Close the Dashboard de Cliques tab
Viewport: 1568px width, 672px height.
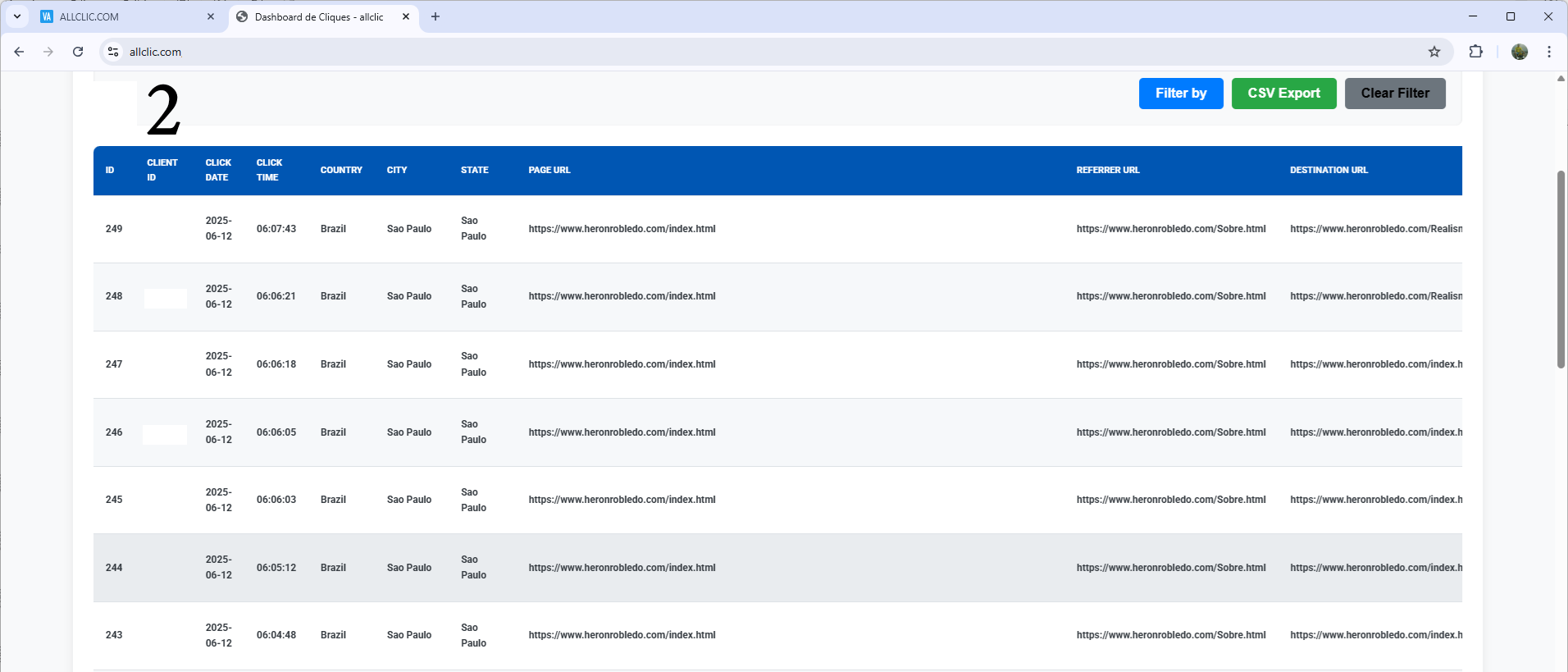click(406, 16)
